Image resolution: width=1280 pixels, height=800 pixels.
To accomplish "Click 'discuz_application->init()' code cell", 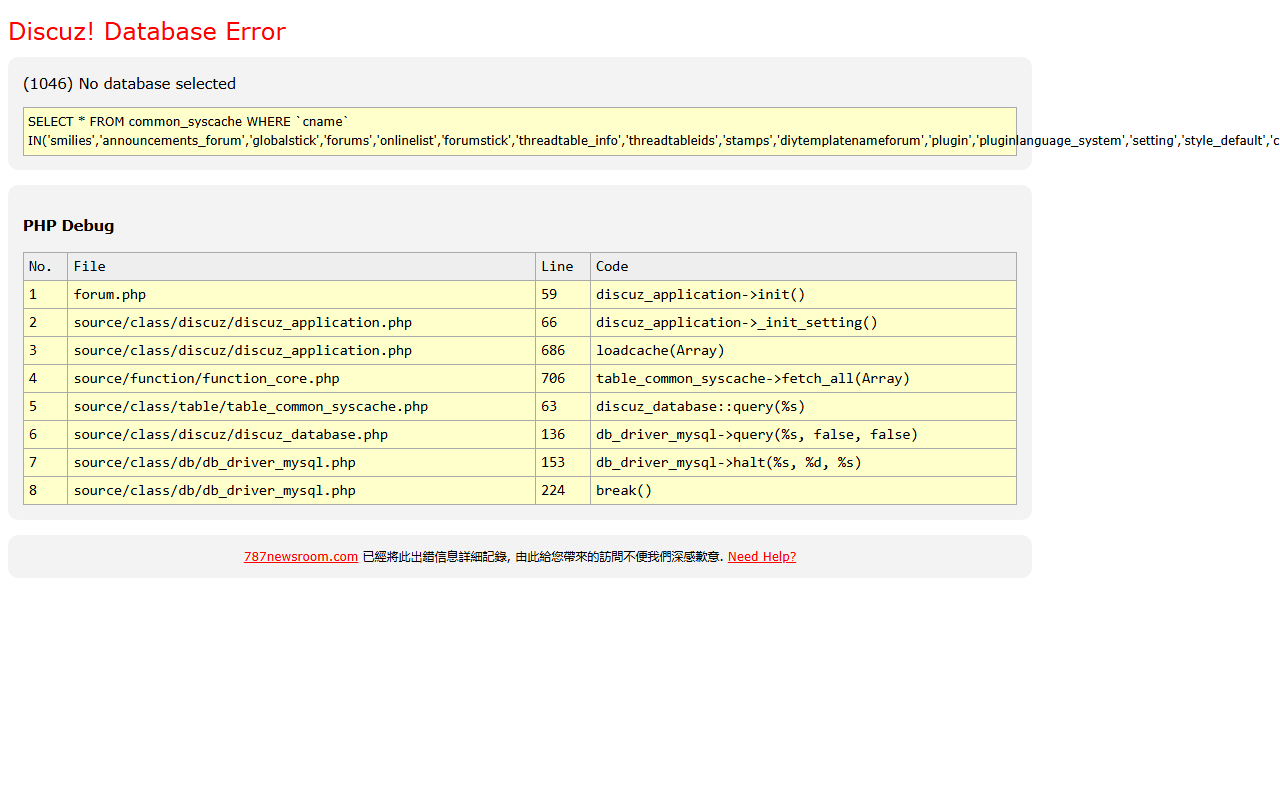I will tap(803, 295).
